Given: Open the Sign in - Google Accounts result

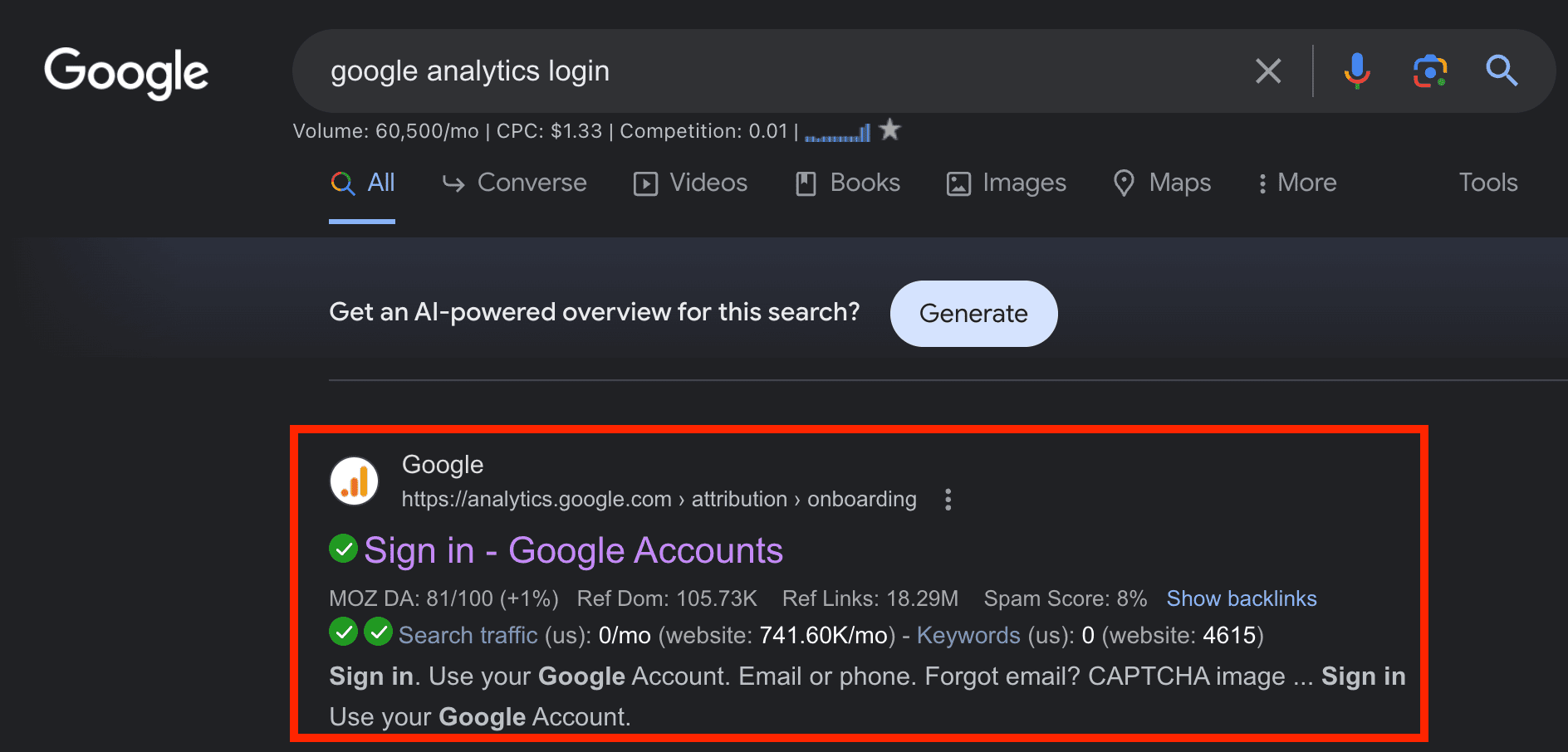Looking at the screenshot, I should coord(573,551).
